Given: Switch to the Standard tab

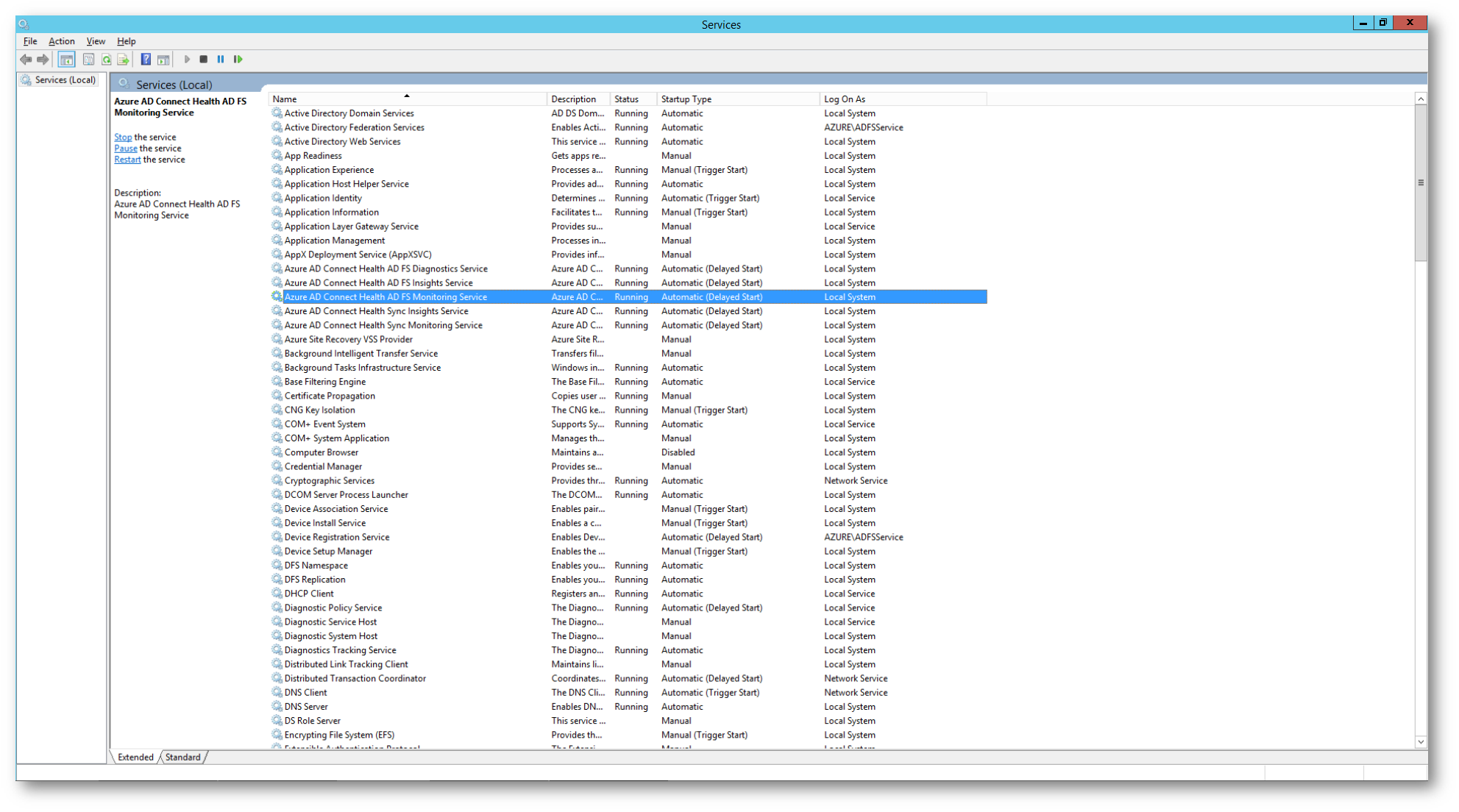Looking at the screenshot, I should [182, 757].
